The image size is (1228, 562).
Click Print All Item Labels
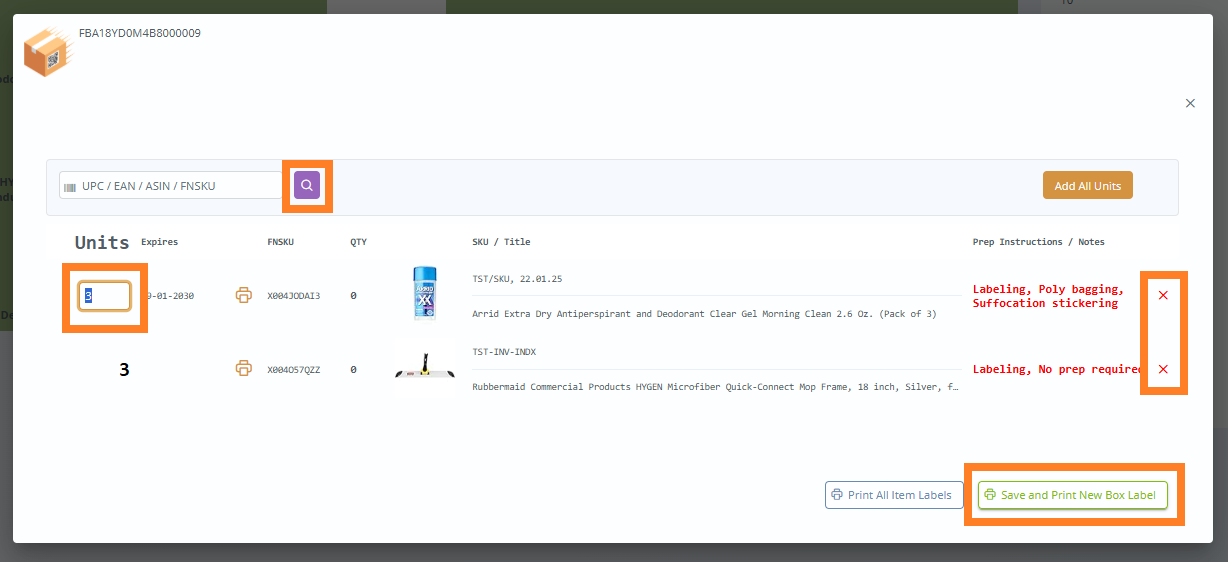point(894,495)
